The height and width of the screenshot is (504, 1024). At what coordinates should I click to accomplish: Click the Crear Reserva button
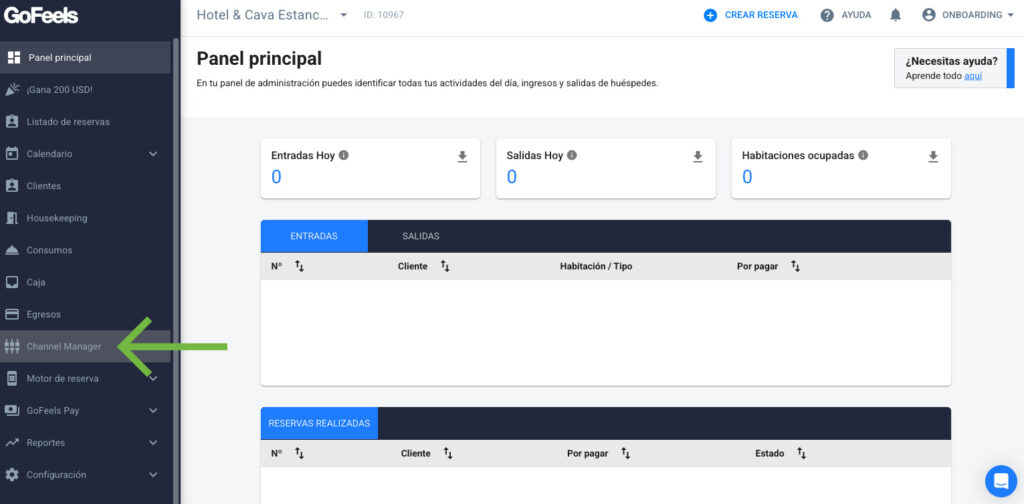pos(751,15)
